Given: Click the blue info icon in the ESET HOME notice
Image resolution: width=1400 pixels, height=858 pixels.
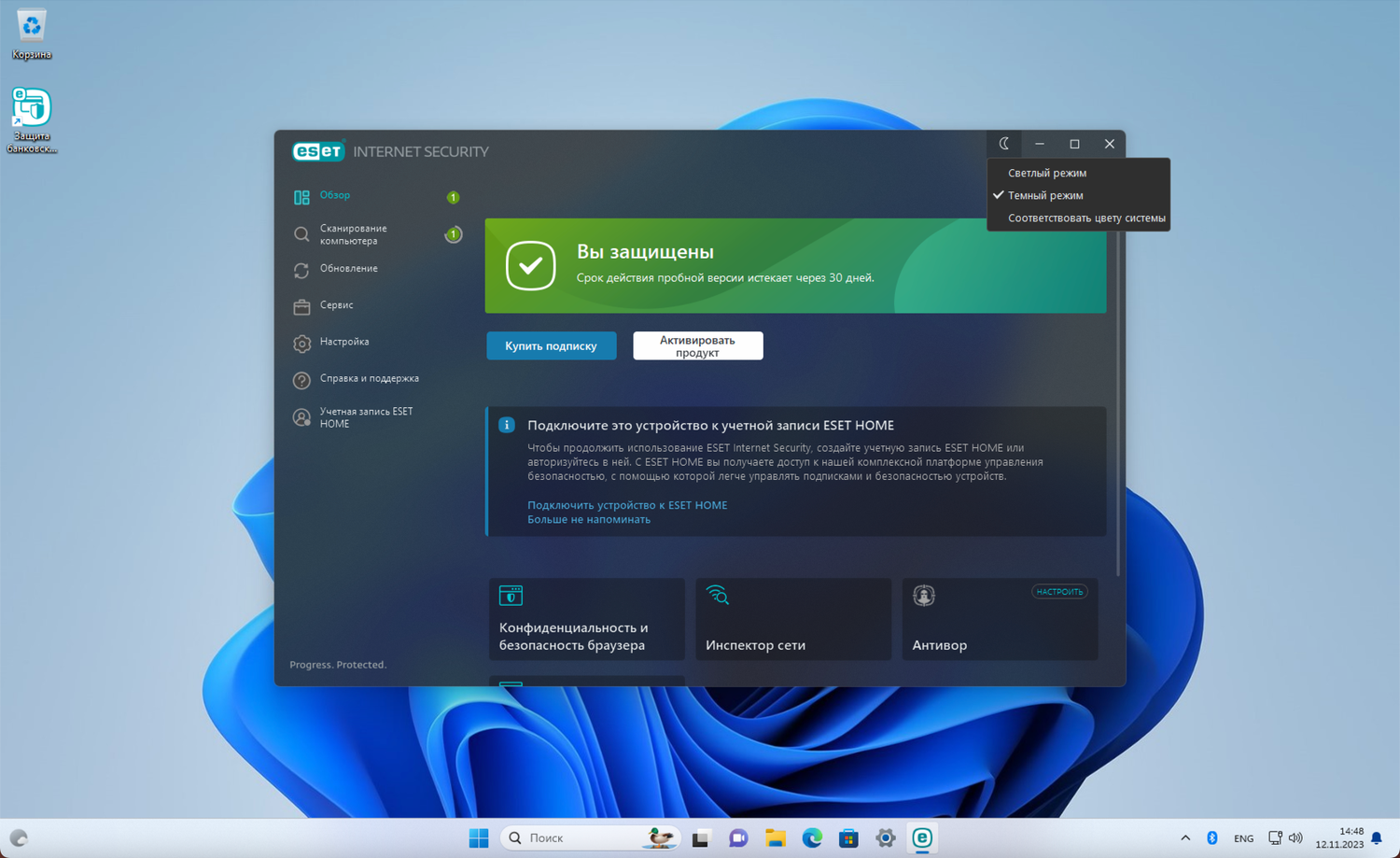Looking at the screenshot, I should pos(507,425).
